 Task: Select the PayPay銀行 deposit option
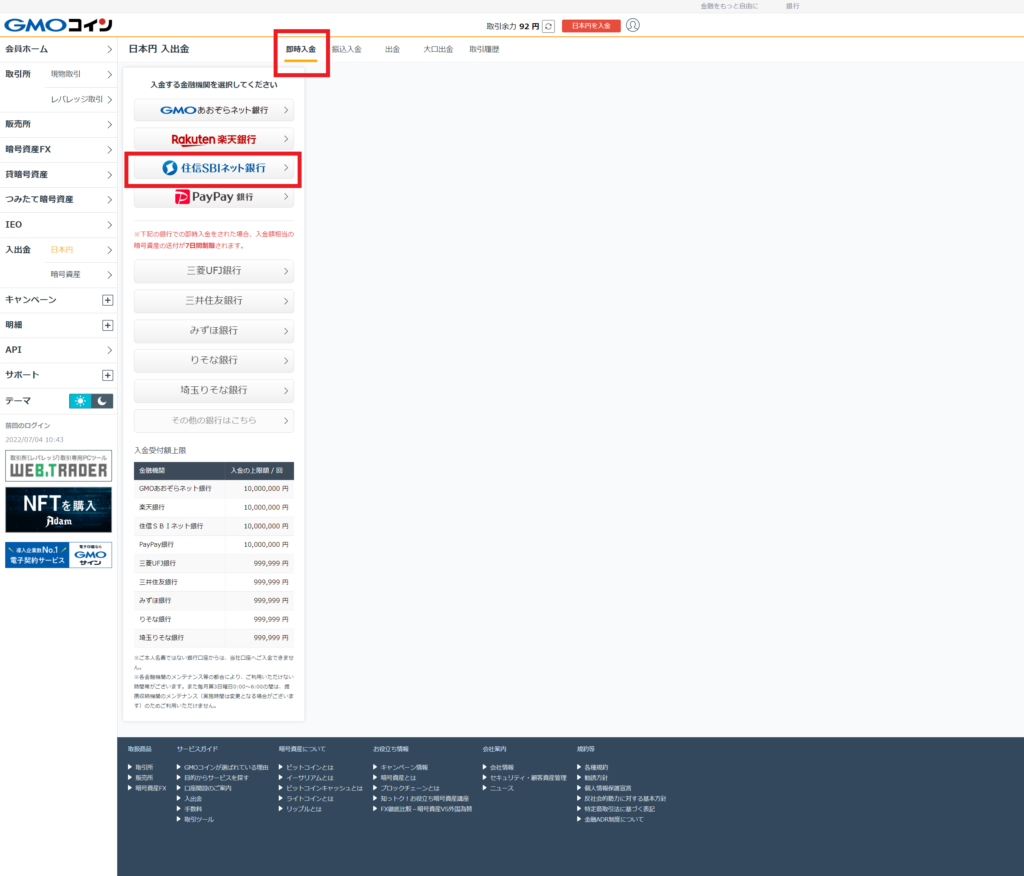coord(214,197)
